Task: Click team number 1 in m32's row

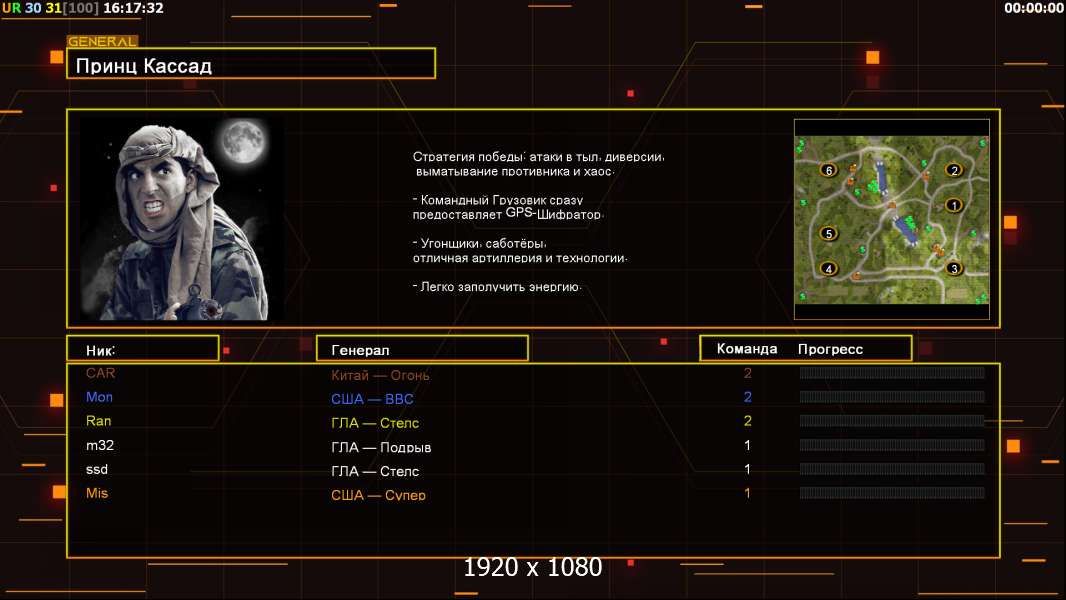Action: point(747,445)
